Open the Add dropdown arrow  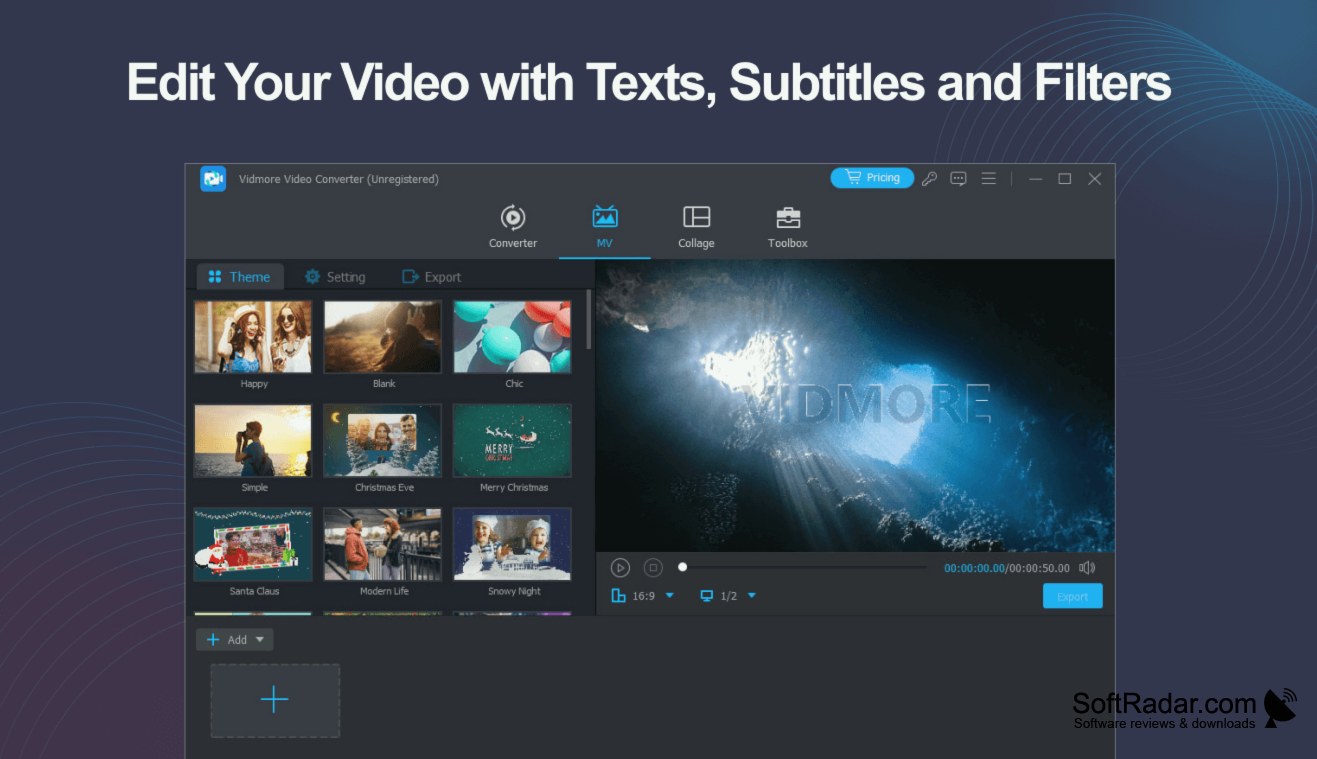pos(260,640)
